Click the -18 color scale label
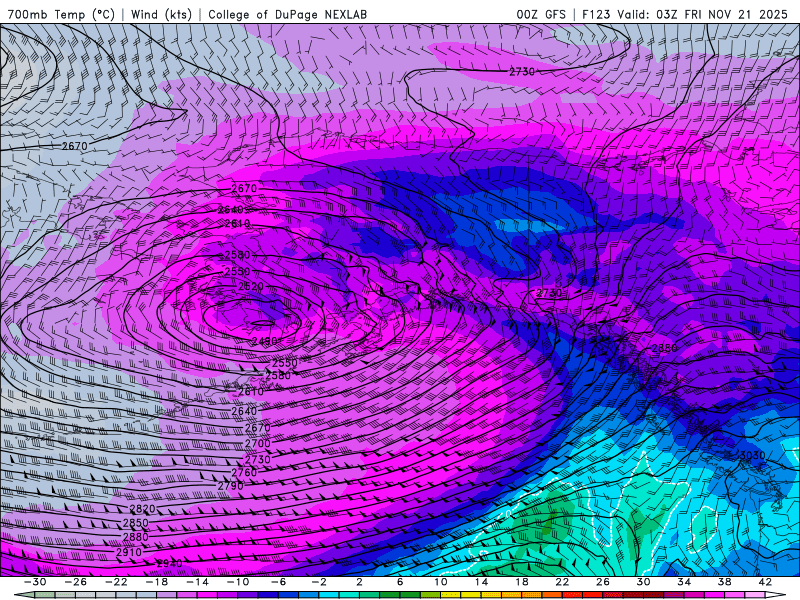This screenshot has height=600, width=800. 157,582
